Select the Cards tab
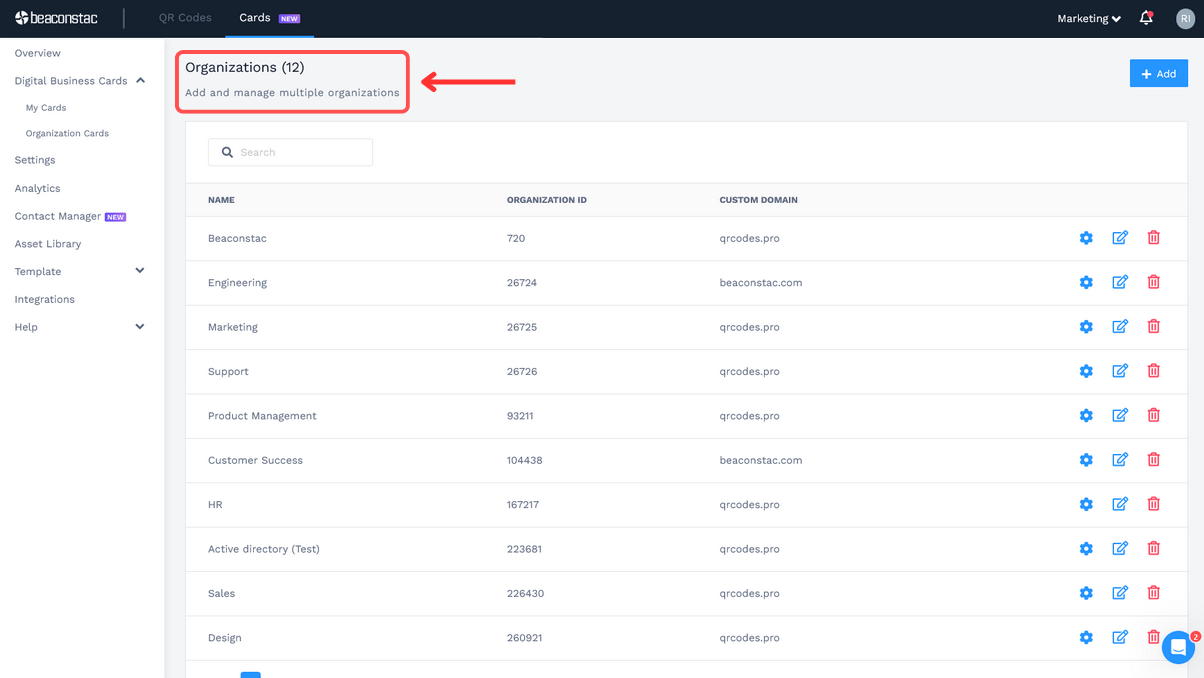 pos(269,18)
